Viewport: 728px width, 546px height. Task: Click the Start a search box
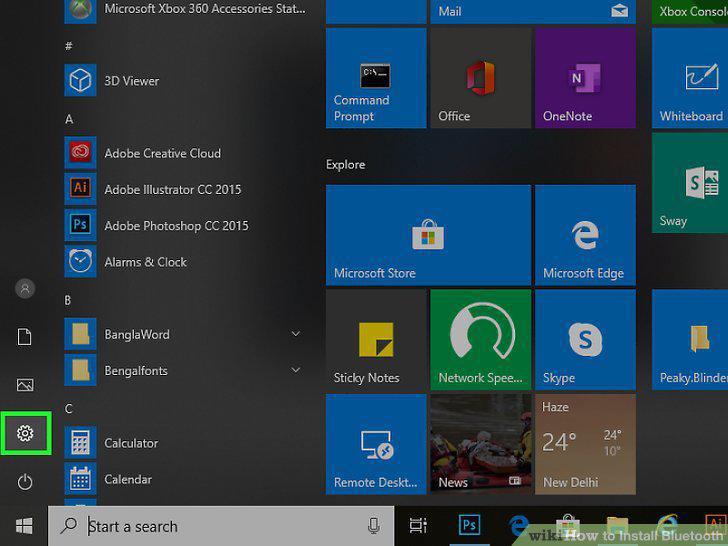(221, 526)
